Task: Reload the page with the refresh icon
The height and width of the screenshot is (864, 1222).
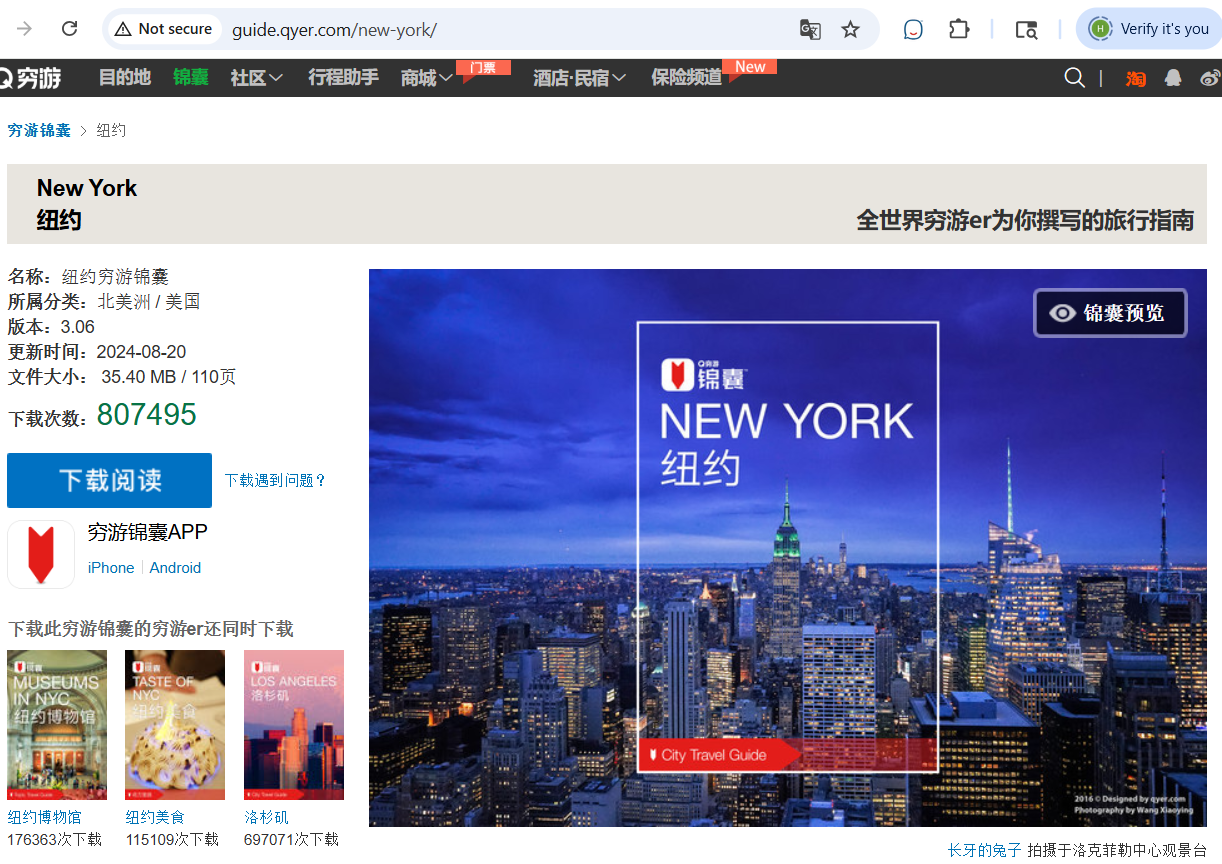Action: 69,29
